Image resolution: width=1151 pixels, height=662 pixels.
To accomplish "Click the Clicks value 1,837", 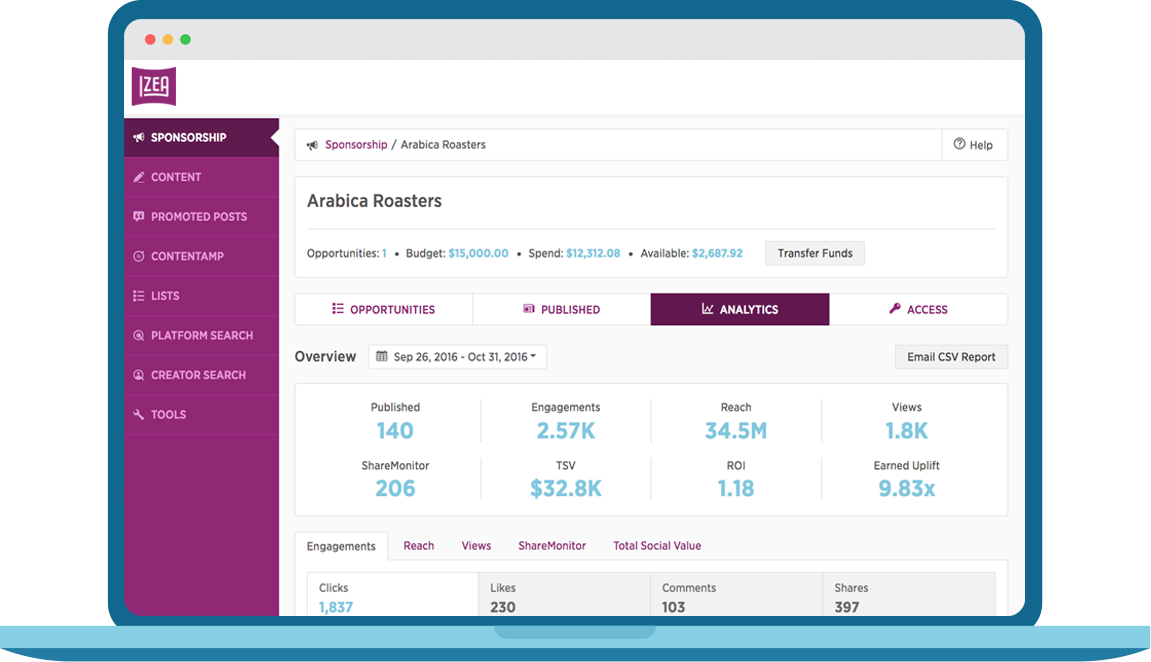I will (x=335, y=607).
